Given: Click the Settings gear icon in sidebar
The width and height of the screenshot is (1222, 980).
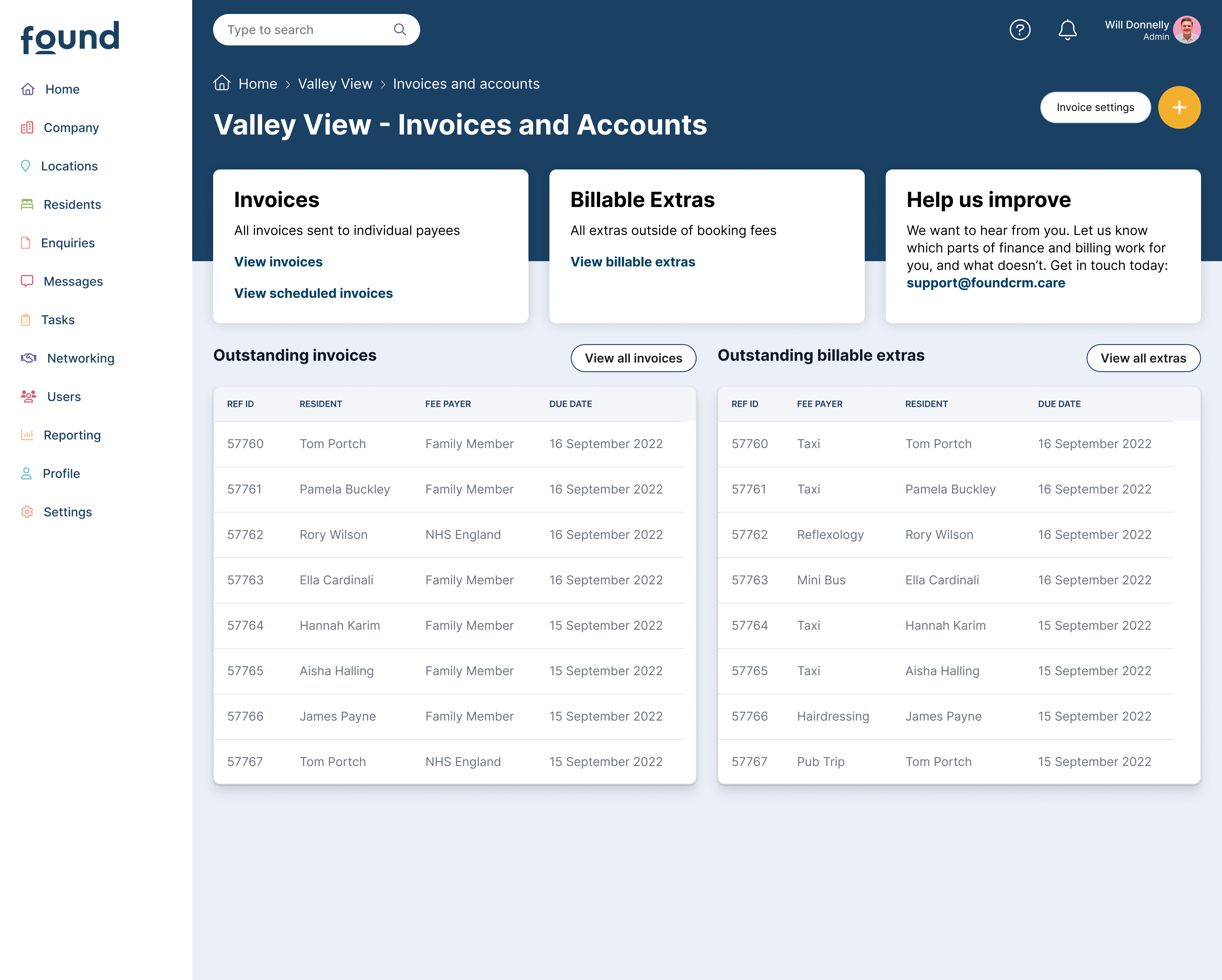Looking at the screenshot, I should 26,511.
